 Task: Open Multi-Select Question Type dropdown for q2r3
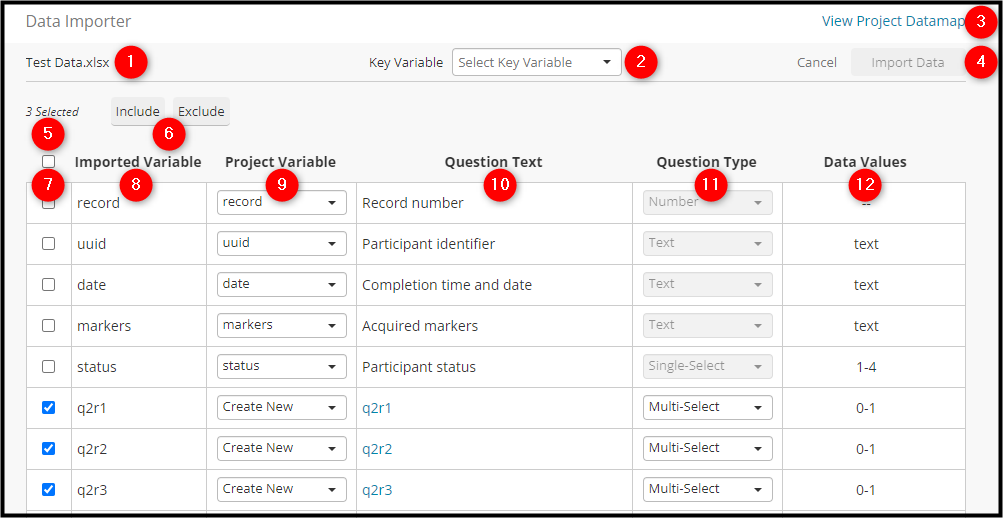[x=707, y=489]
